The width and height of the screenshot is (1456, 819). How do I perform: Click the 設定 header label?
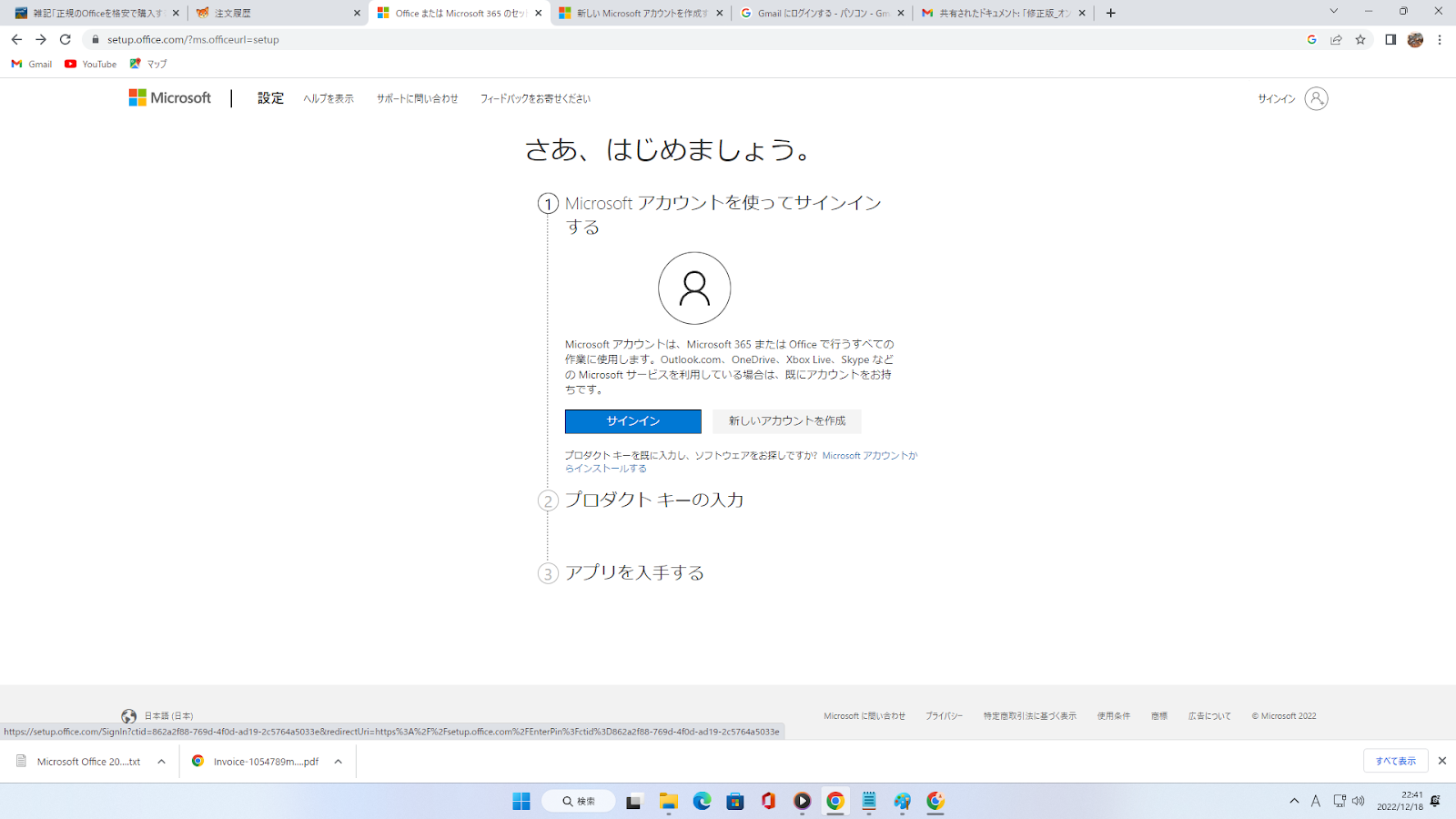(x=270, y=98)
